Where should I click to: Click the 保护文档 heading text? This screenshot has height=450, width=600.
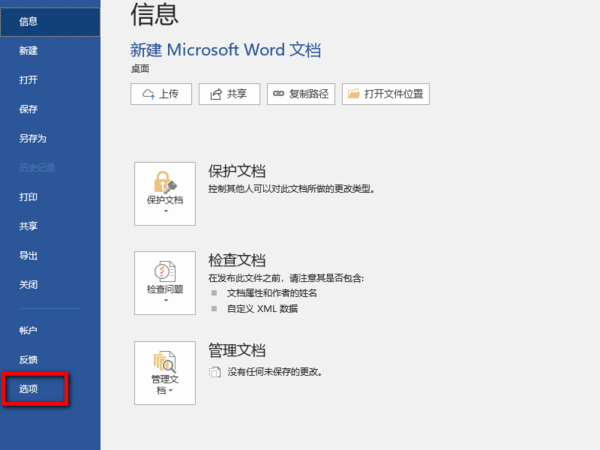point(237,171)
